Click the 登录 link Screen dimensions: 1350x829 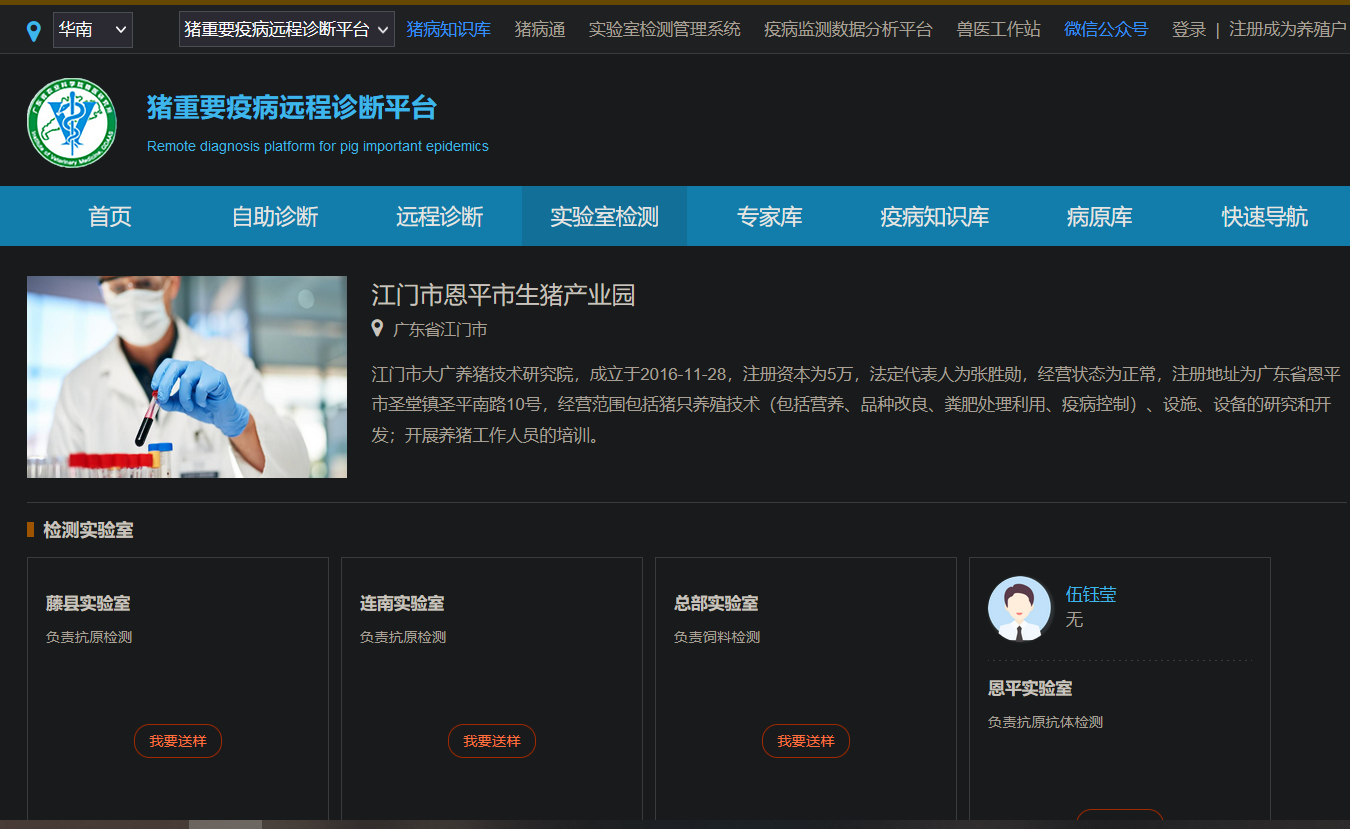[1189, 30]
